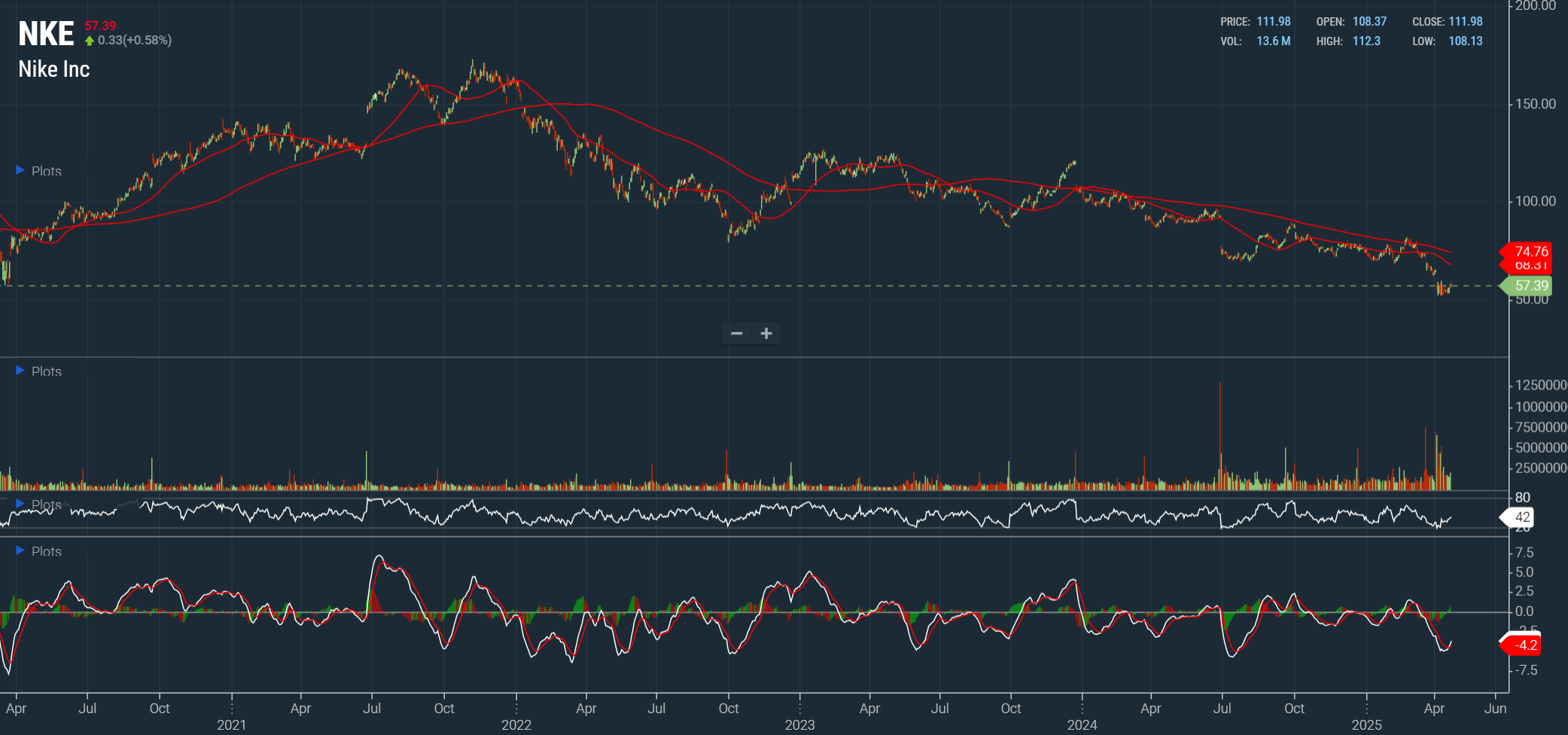Click the 2500000 volume axis label
This screenshot has height=735, width=1568.
click(1541, 468)
